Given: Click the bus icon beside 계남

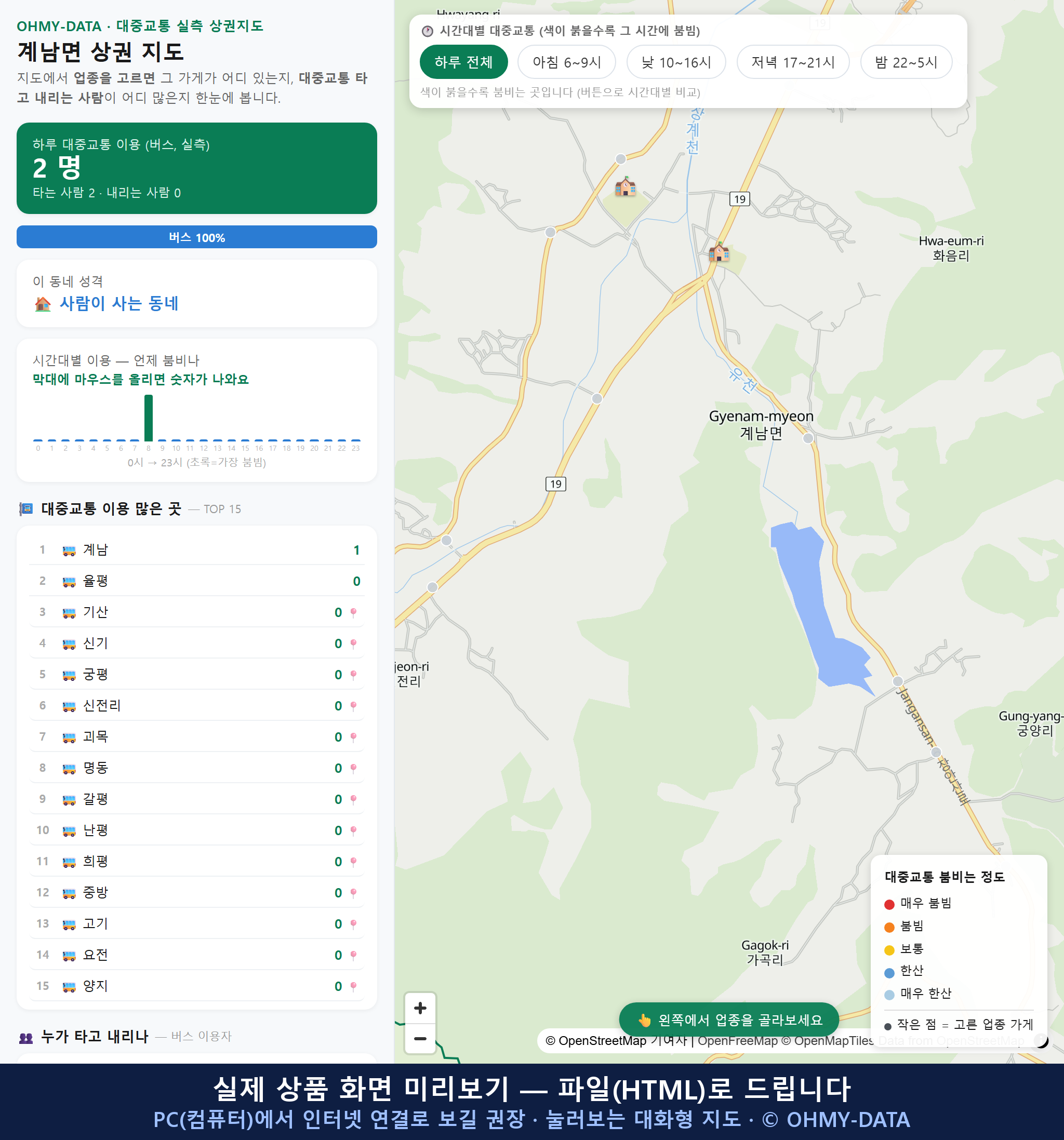Looking at the screenshot, I should point(69,551).
